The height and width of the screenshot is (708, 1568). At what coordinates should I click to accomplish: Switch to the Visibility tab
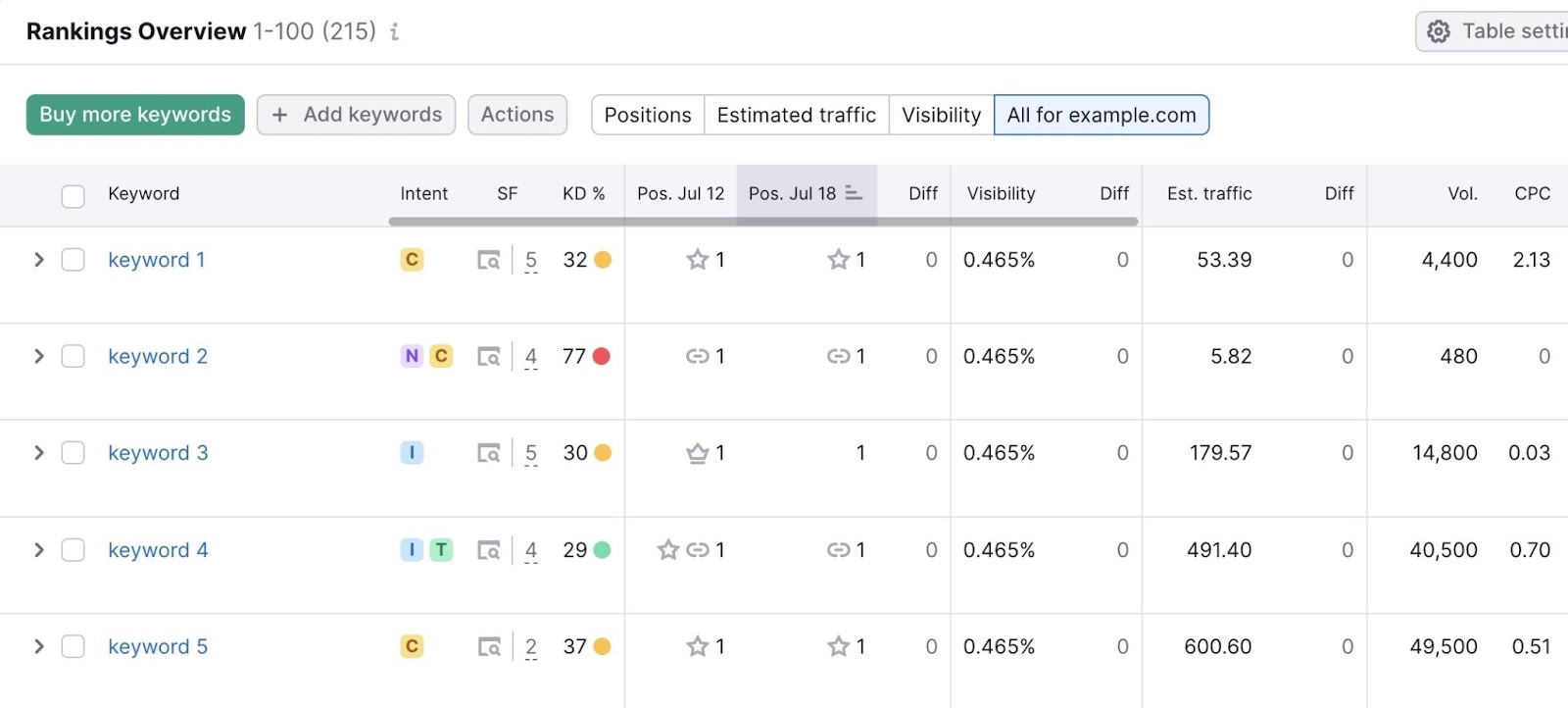[x=941, y=115]
